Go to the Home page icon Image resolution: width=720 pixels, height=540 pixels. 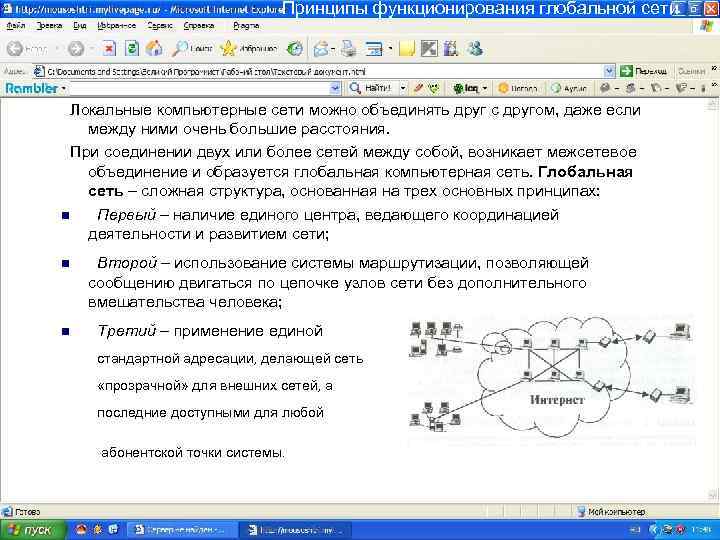tap(154, 48)
